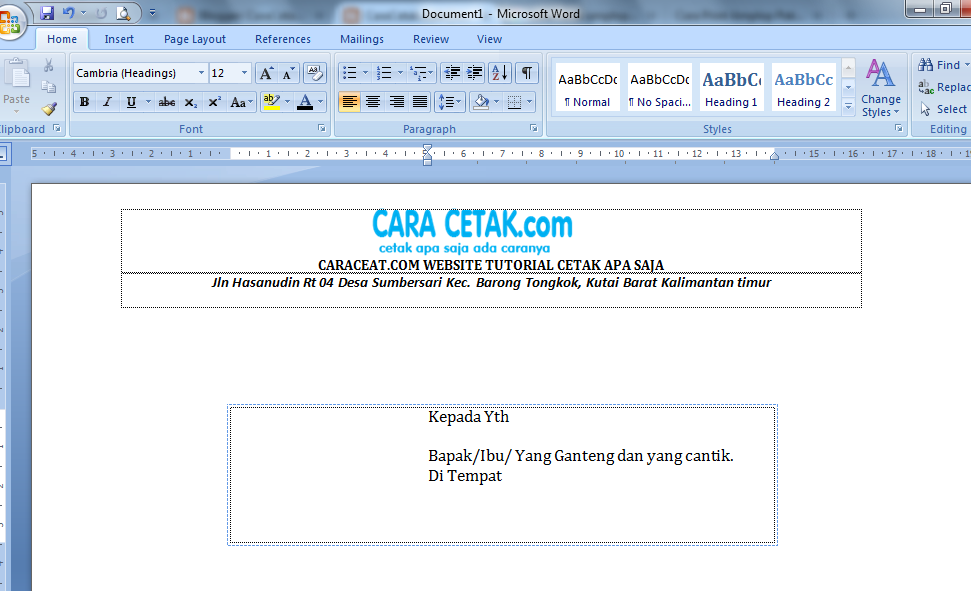The image size is (971, 591).
Task: Apply the font color swatch
Action: tap(305, 102)
